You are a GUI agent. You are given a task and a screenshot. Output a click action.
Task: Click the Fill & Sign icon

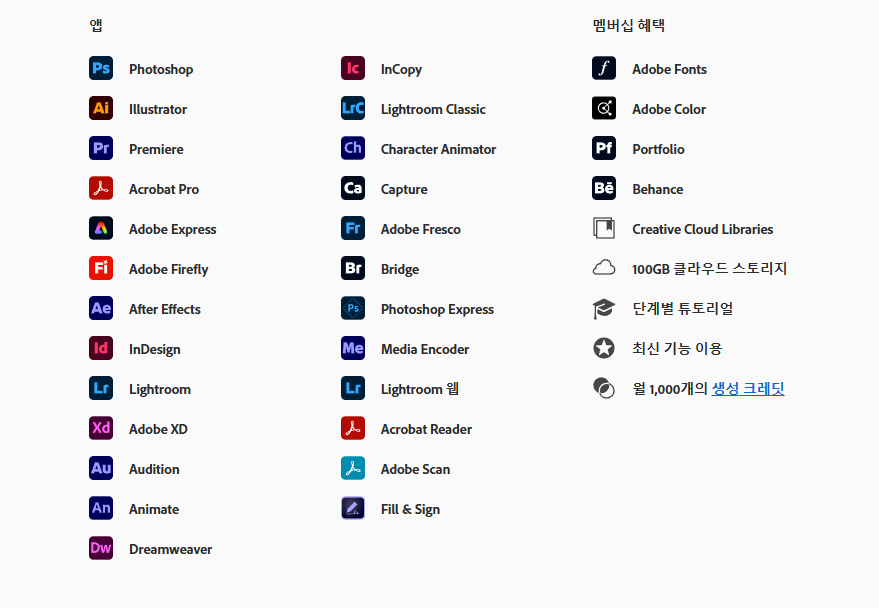point(353,508)
